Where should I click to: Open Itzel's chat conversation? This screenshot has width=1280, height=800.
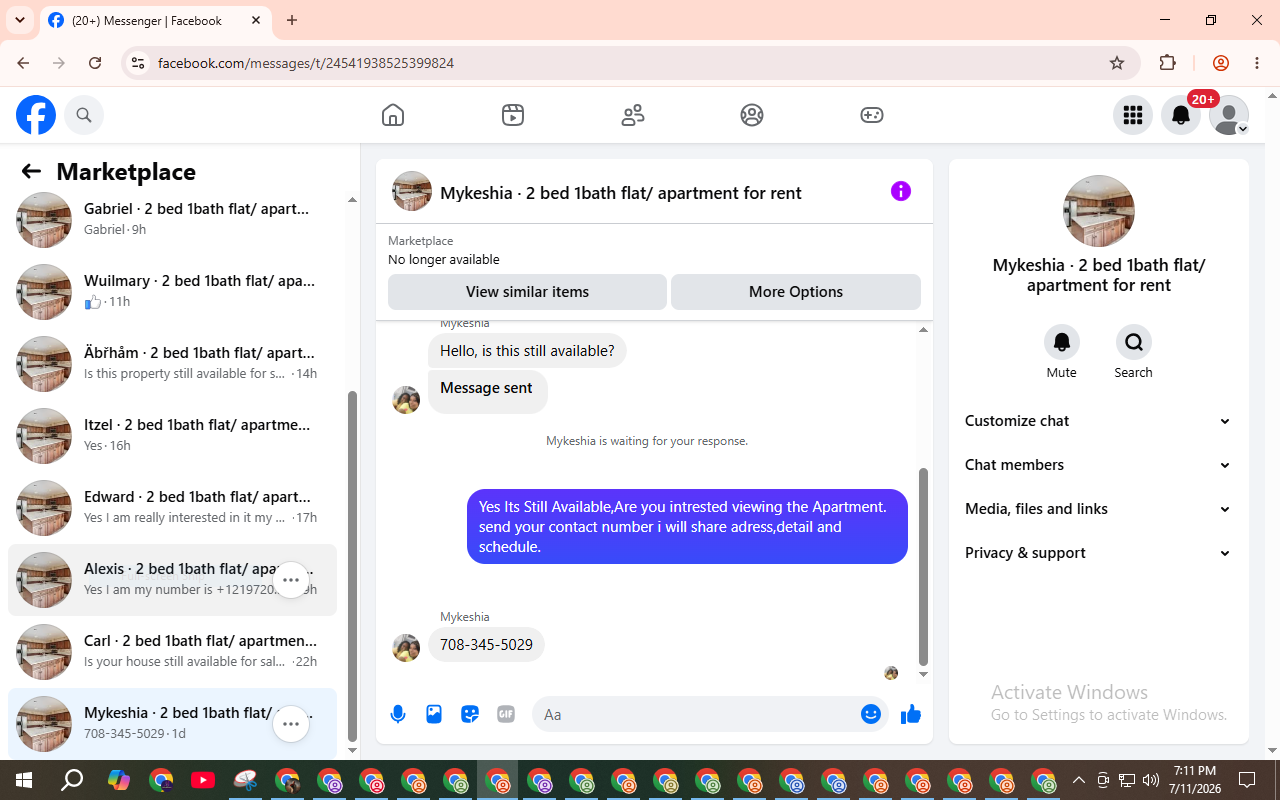(172, 436)
